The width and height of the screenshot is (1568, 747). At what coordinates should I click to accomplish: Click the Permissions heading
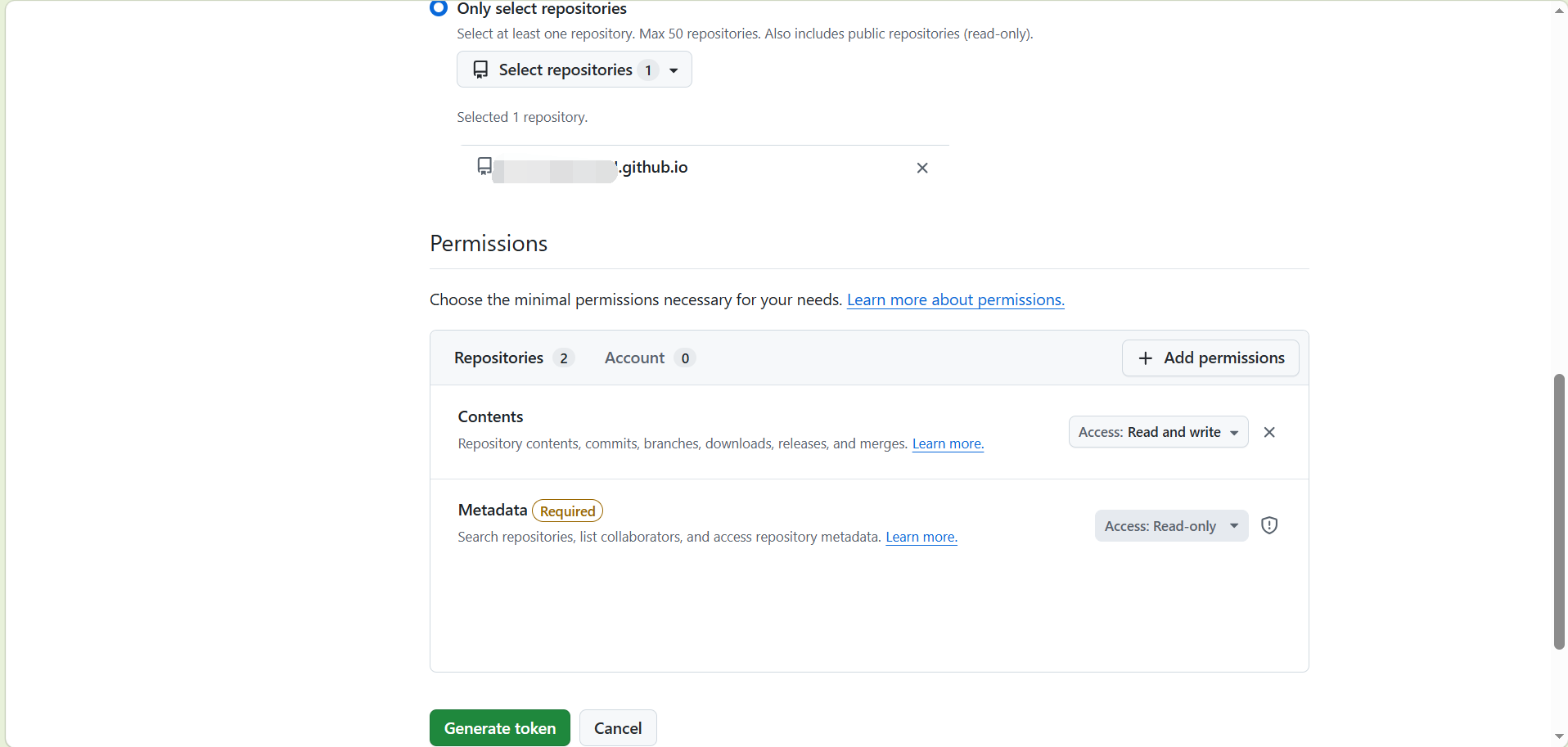(489, 244)
